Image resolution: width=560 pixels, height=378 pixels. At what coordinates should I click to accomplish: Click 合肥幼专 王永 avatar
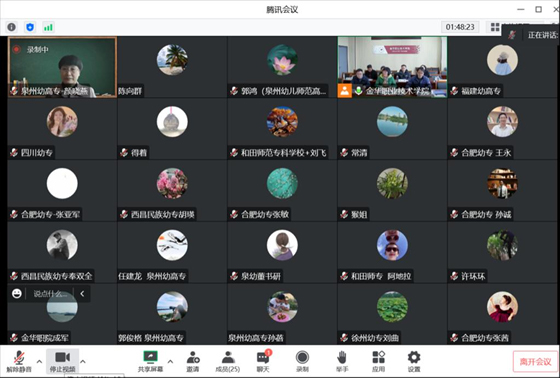pyautogui.click(x=502, y=121)
